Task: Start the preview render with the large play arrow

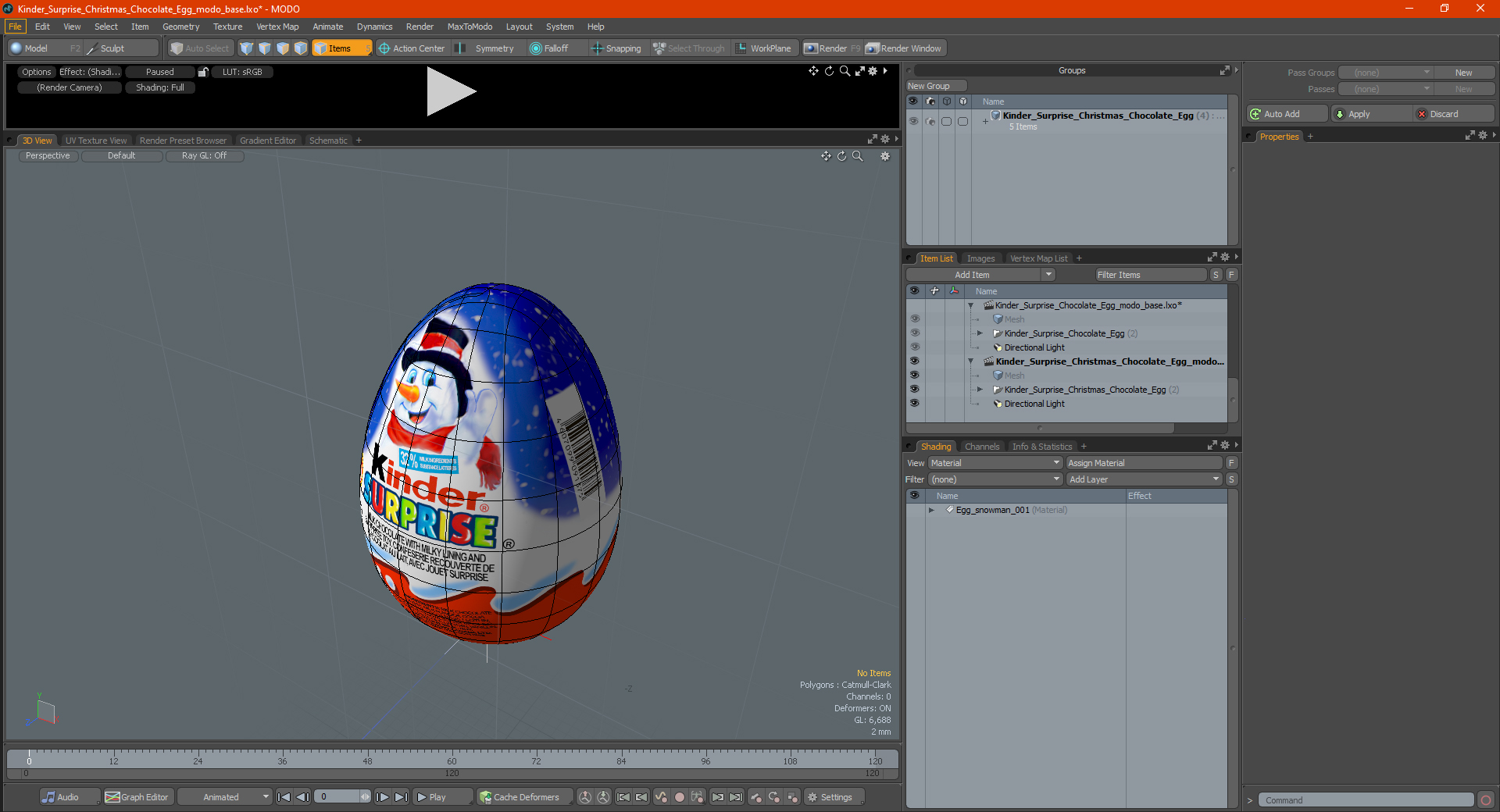Action: [451, 91]
